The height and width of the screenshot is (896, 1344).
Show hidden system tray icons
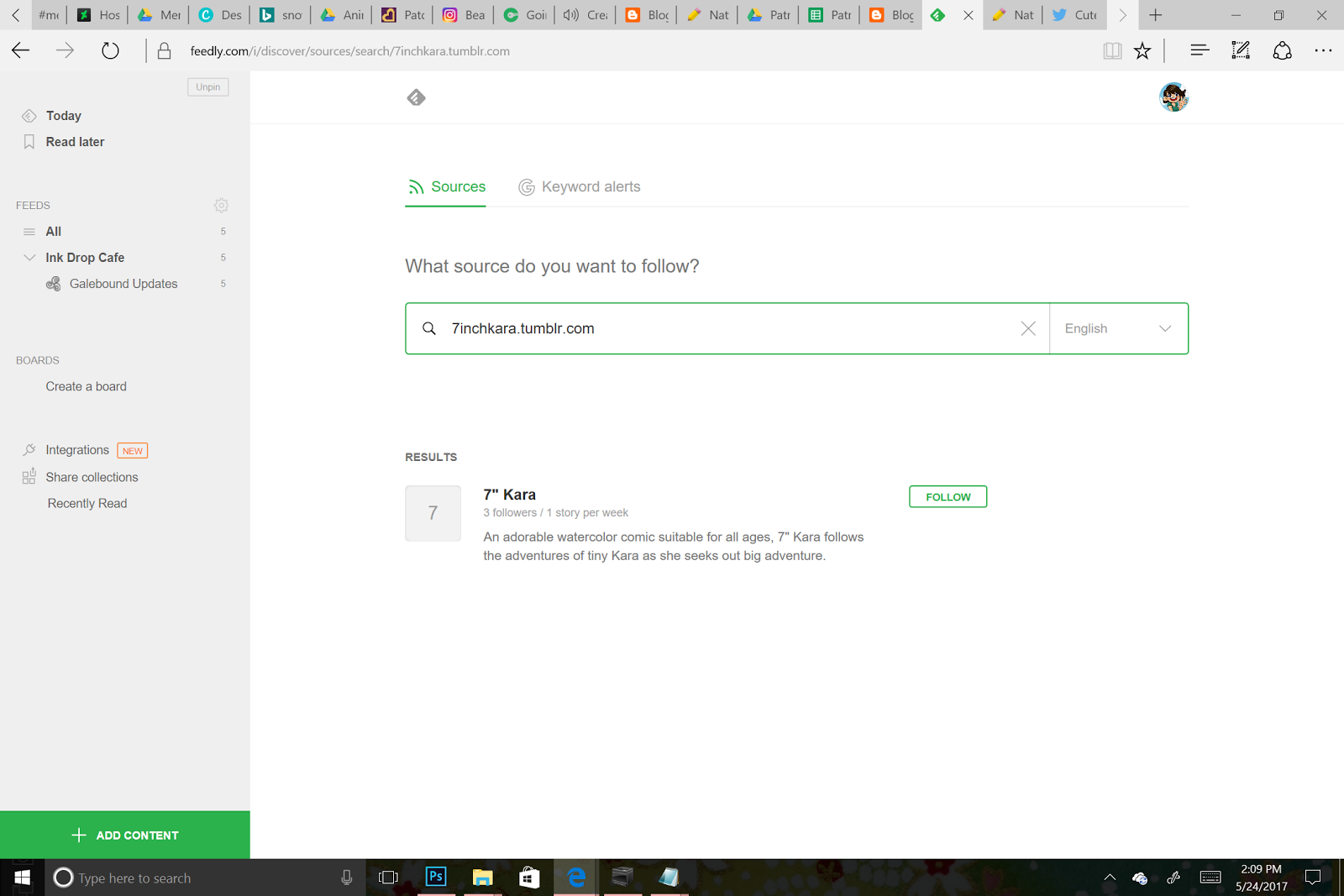pos(1110,878)
